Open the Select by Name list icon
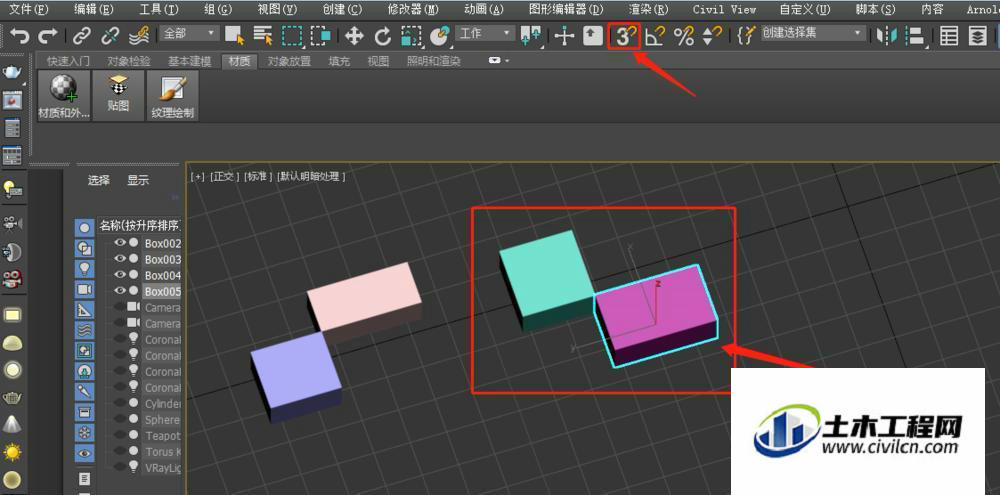 (263, 36)
